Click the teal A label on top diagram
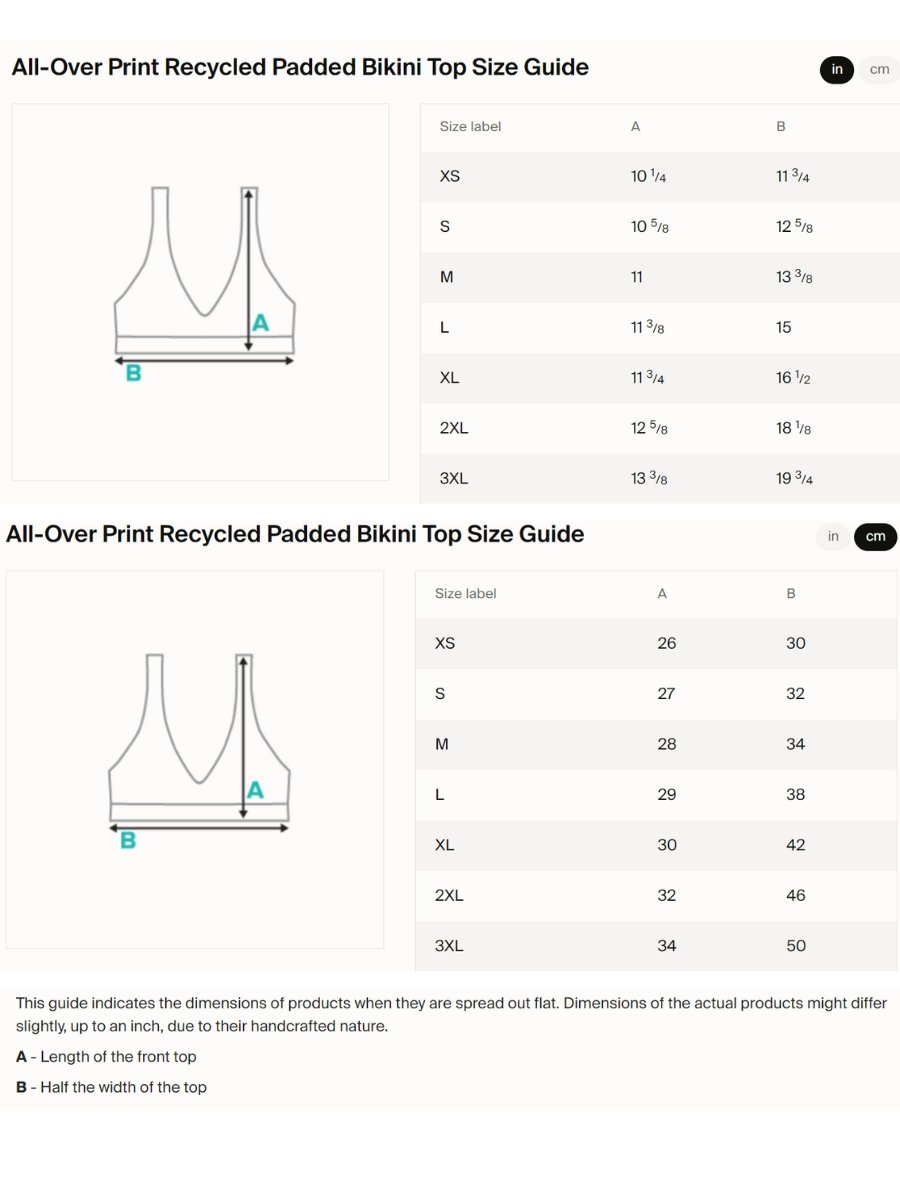 (x=261, y=323)
